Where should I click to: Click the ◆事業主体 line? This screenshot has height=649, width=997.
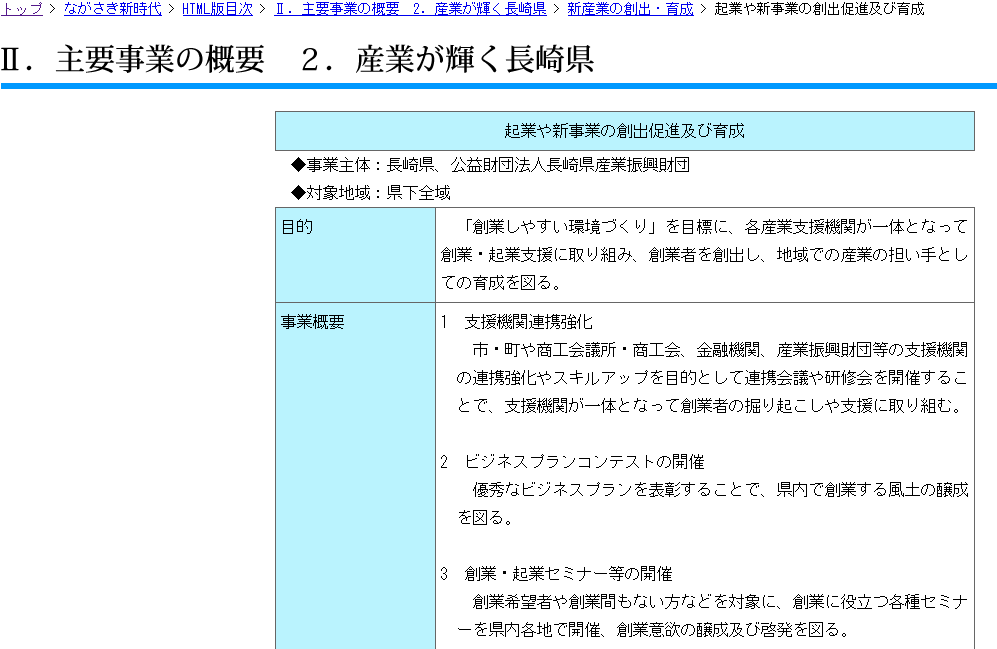490,165
